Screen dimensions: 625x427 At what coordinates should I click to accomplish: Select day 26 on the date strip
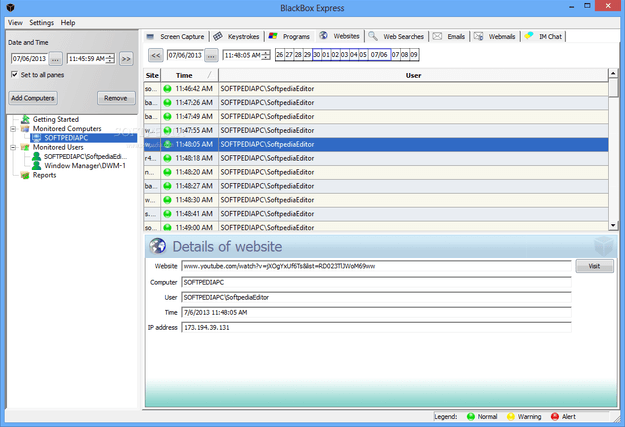click(x=279, y=55)
